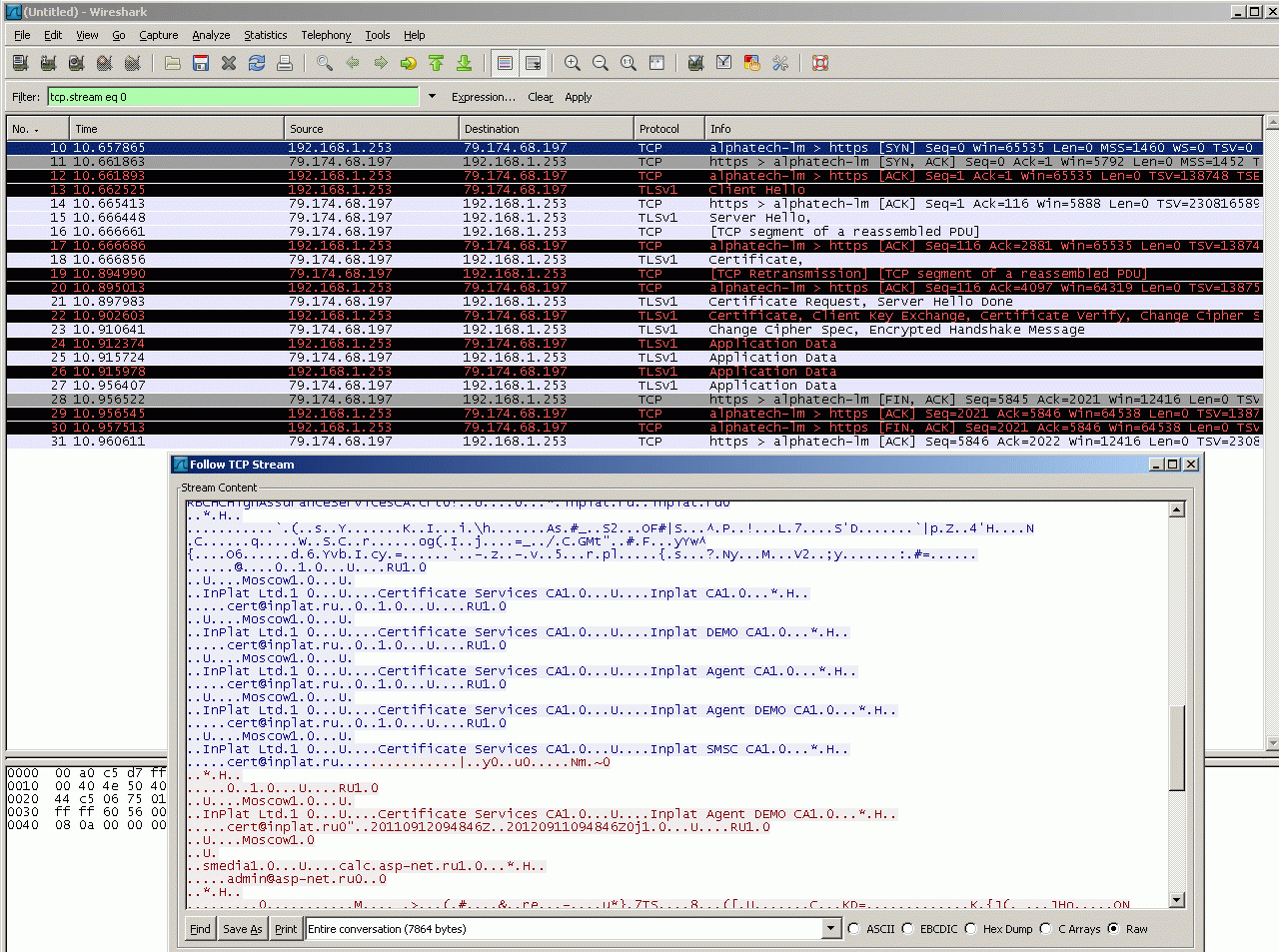1279x952 pixels.
Task: Close the capture file via toolbar
Action: coord(229,63)
